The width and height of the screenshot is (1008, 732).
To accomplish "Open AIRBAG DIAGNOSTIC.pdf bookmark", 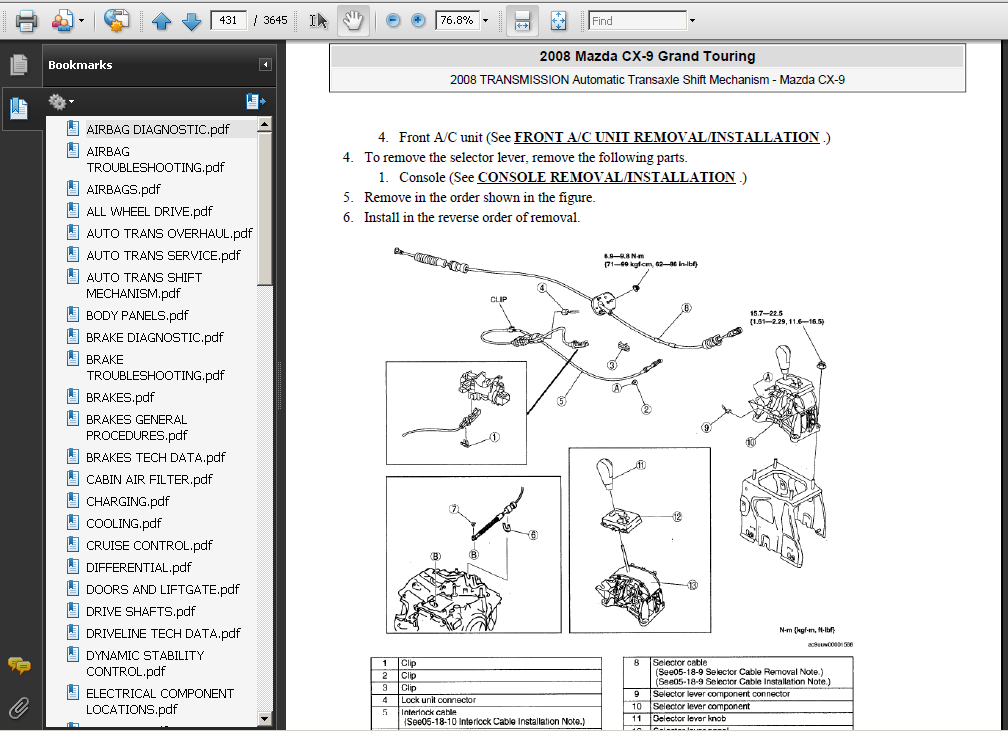I will coord(158,129).
